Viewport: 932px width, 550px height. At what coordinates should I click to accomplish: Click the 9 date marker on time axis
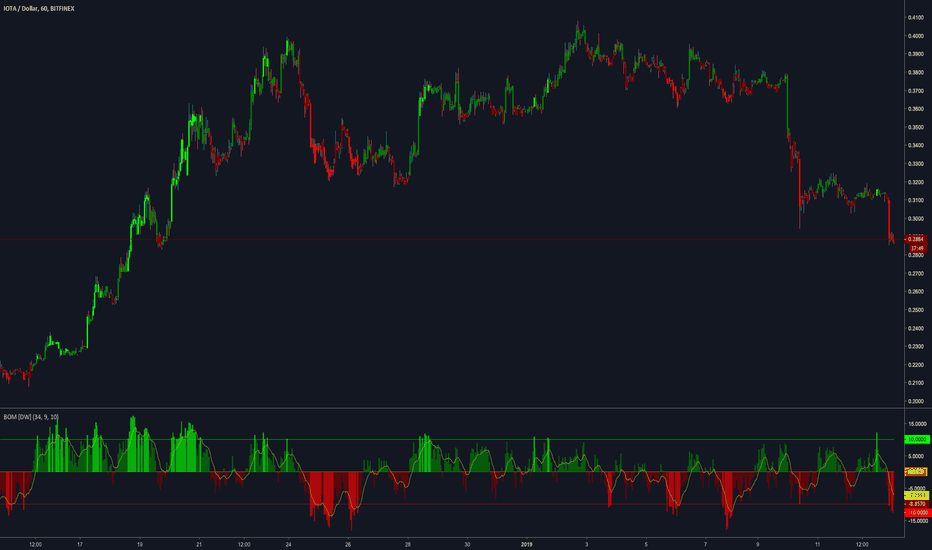pyautogui.click(x=758, y=544)
